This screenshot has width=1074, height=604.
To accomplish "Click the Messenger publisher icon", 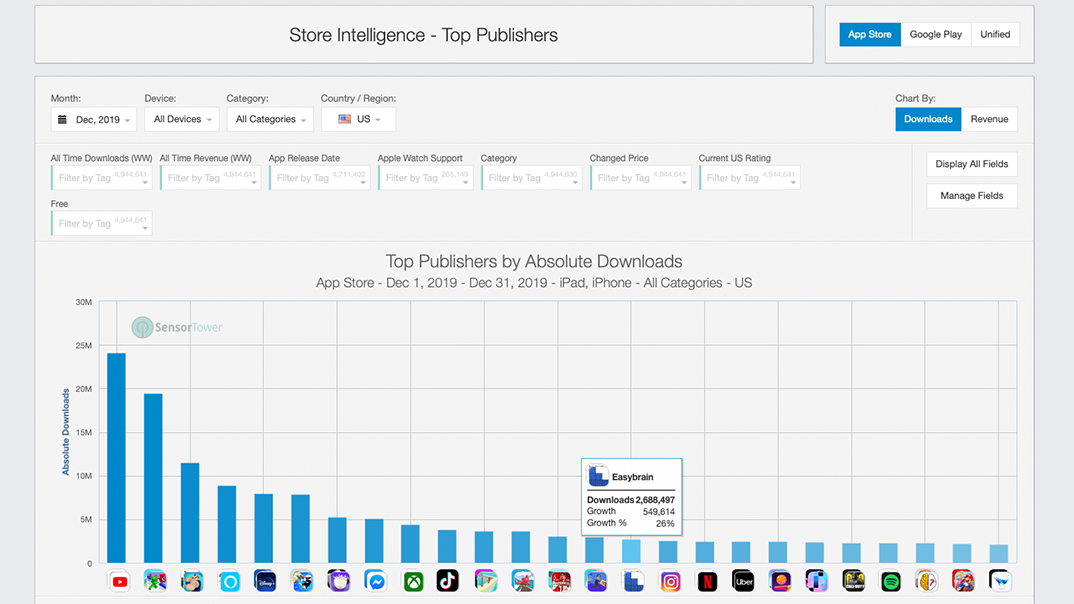I will [x=376, y=581].
